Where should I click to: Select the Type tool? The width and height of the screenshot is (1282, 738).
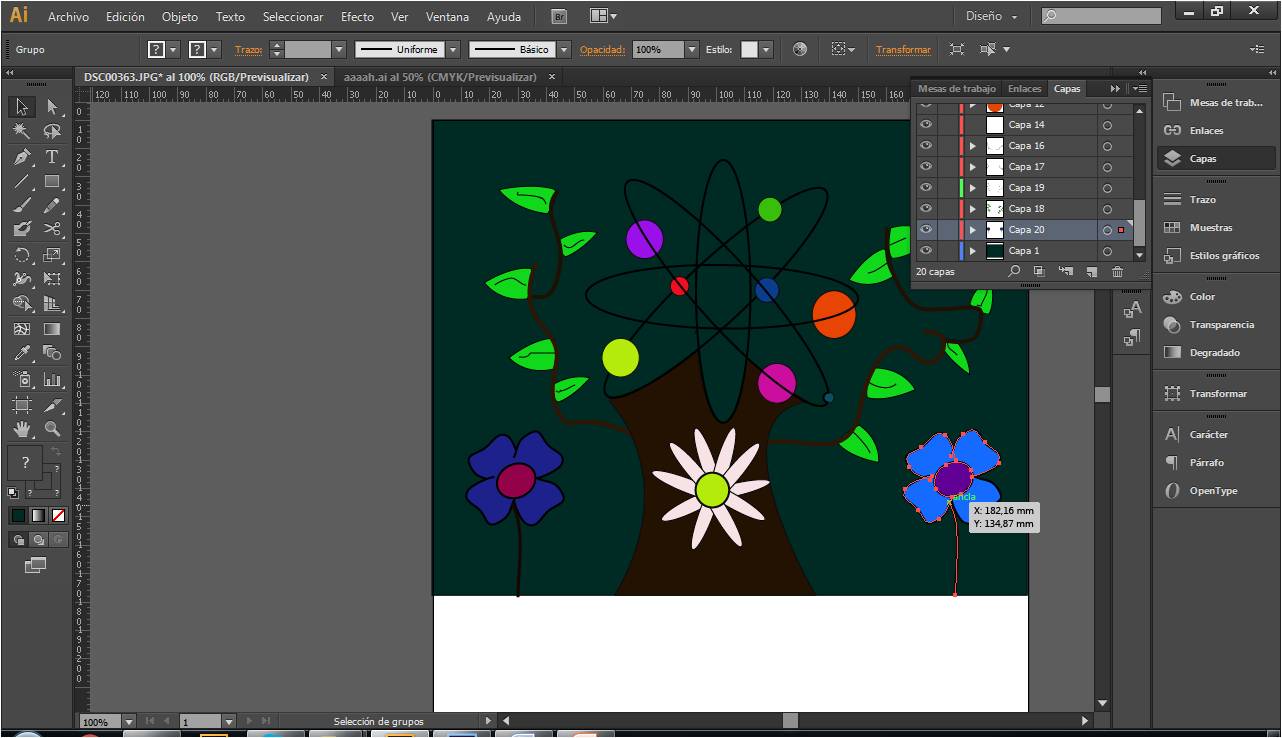coord(52,157)
